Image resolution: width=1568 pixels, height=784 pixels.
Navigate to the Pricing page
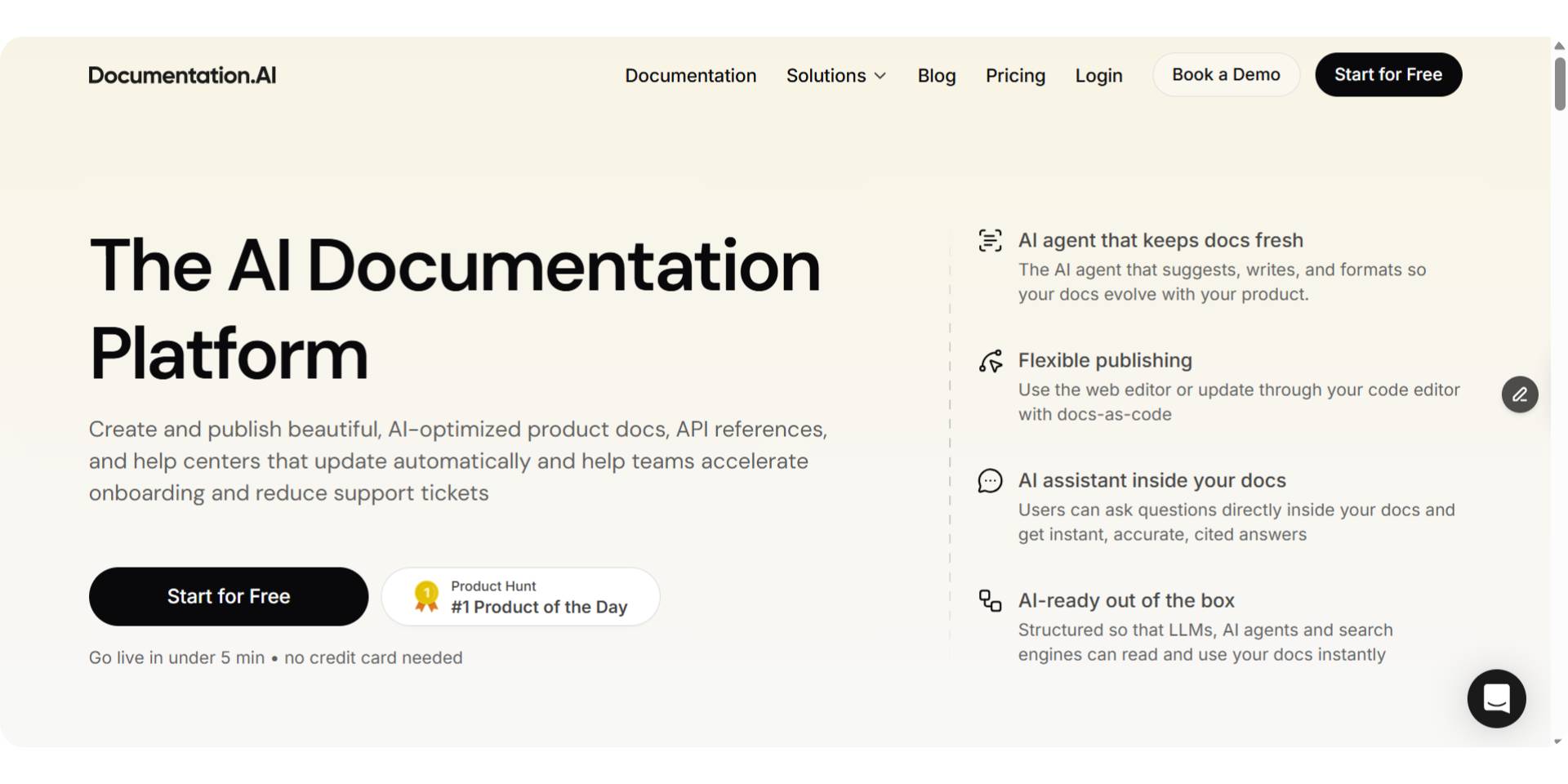click(x=1015, y=75)
